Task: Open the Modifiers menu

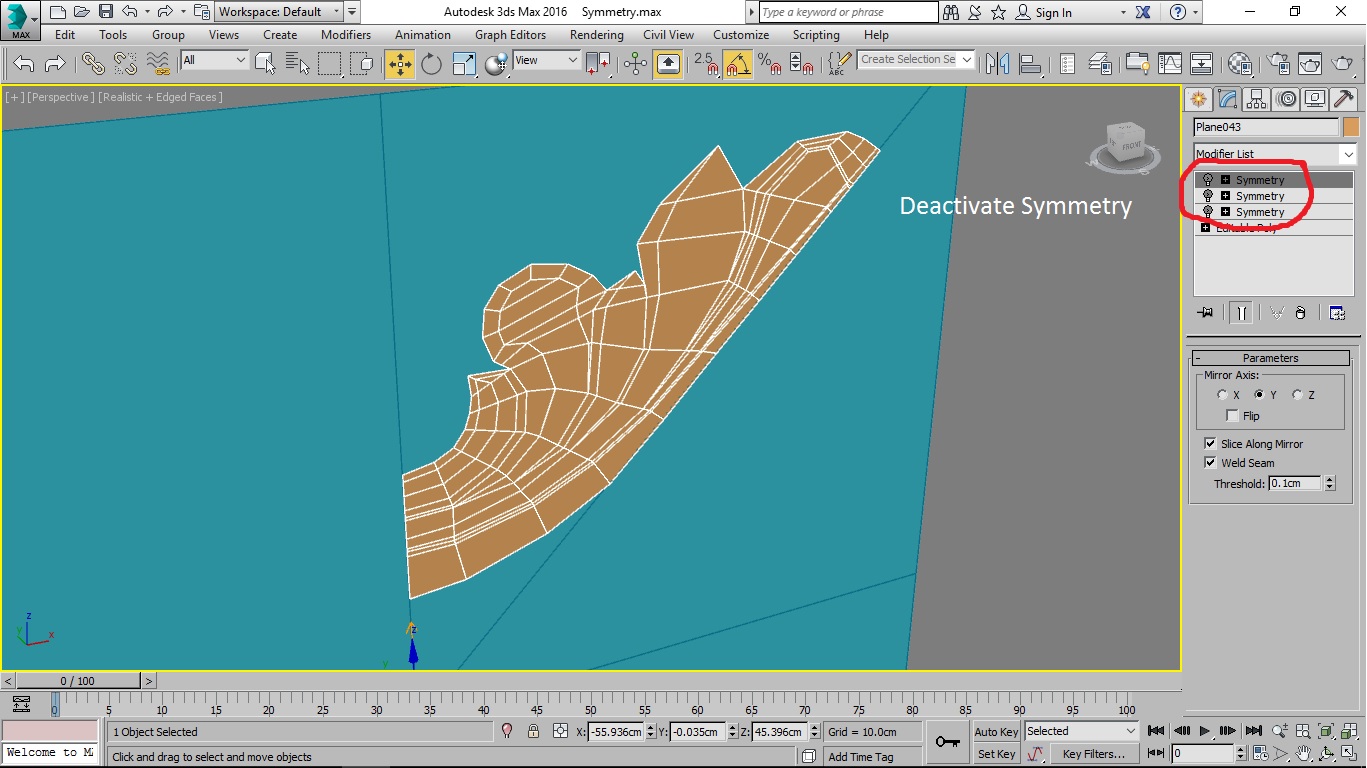Action: [x=346, y=35]
